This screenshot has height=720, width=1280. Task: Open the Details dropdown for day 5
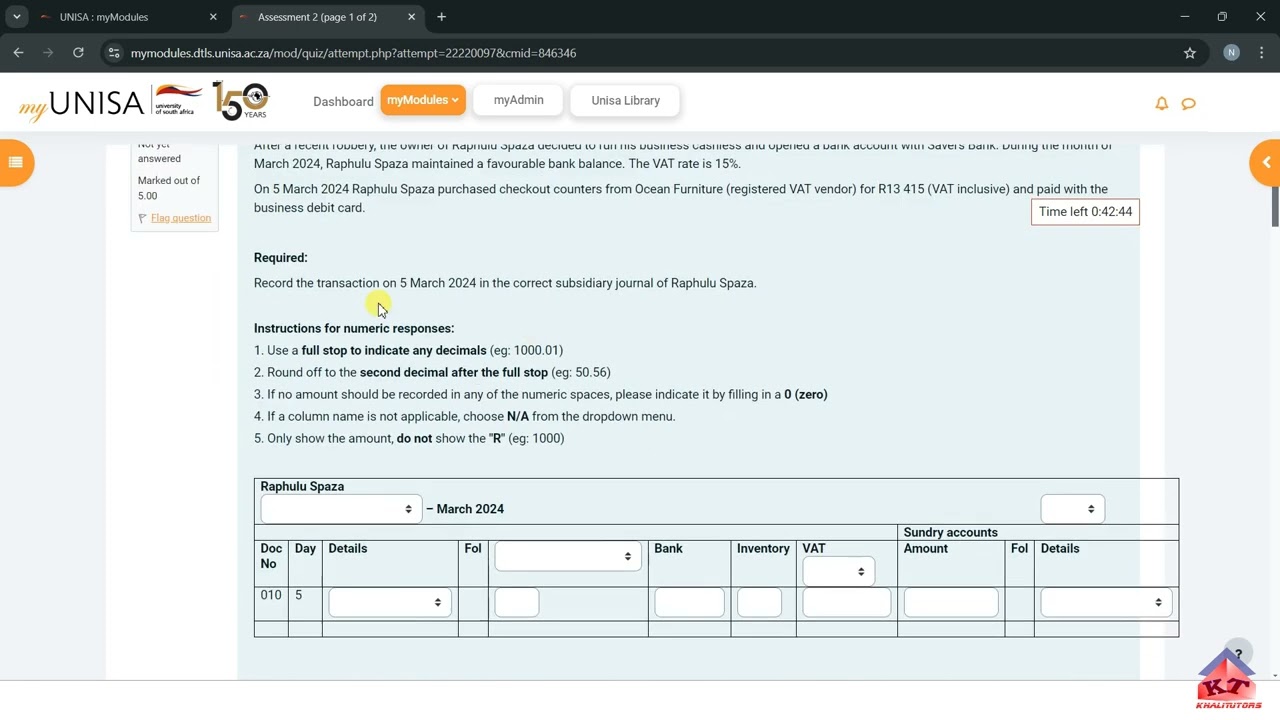pyautogui.click(x=389, y=602)
